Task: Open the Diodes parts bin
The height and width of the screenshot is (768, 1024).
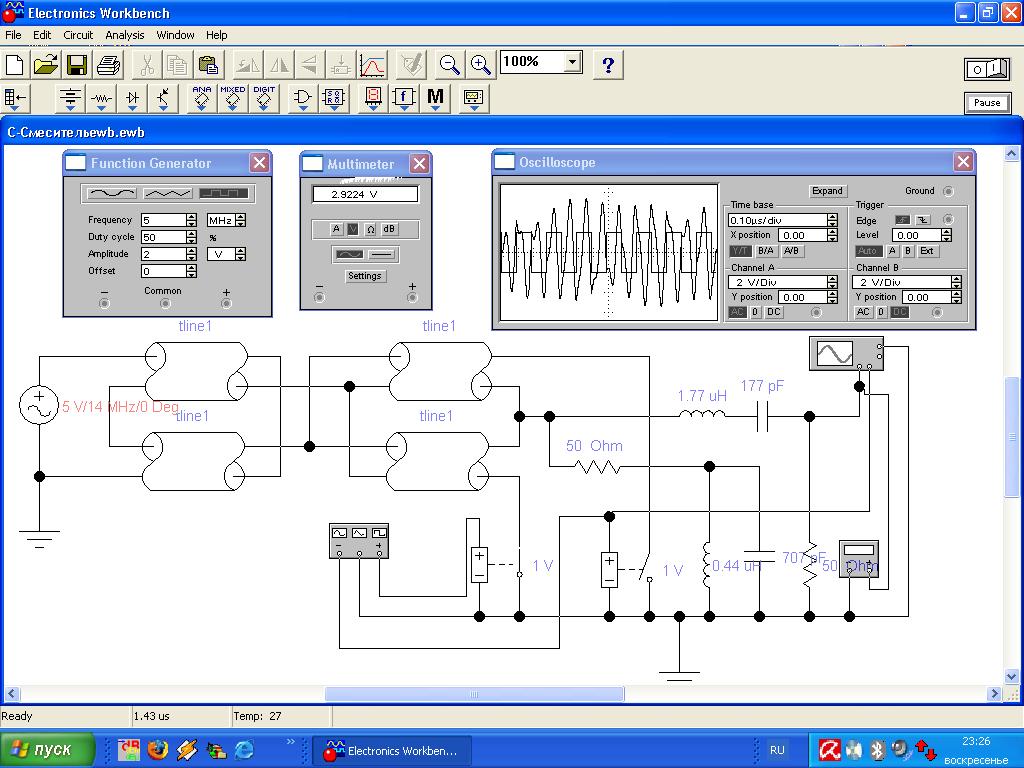Action: pyautogui.click(x=133, y=98)
